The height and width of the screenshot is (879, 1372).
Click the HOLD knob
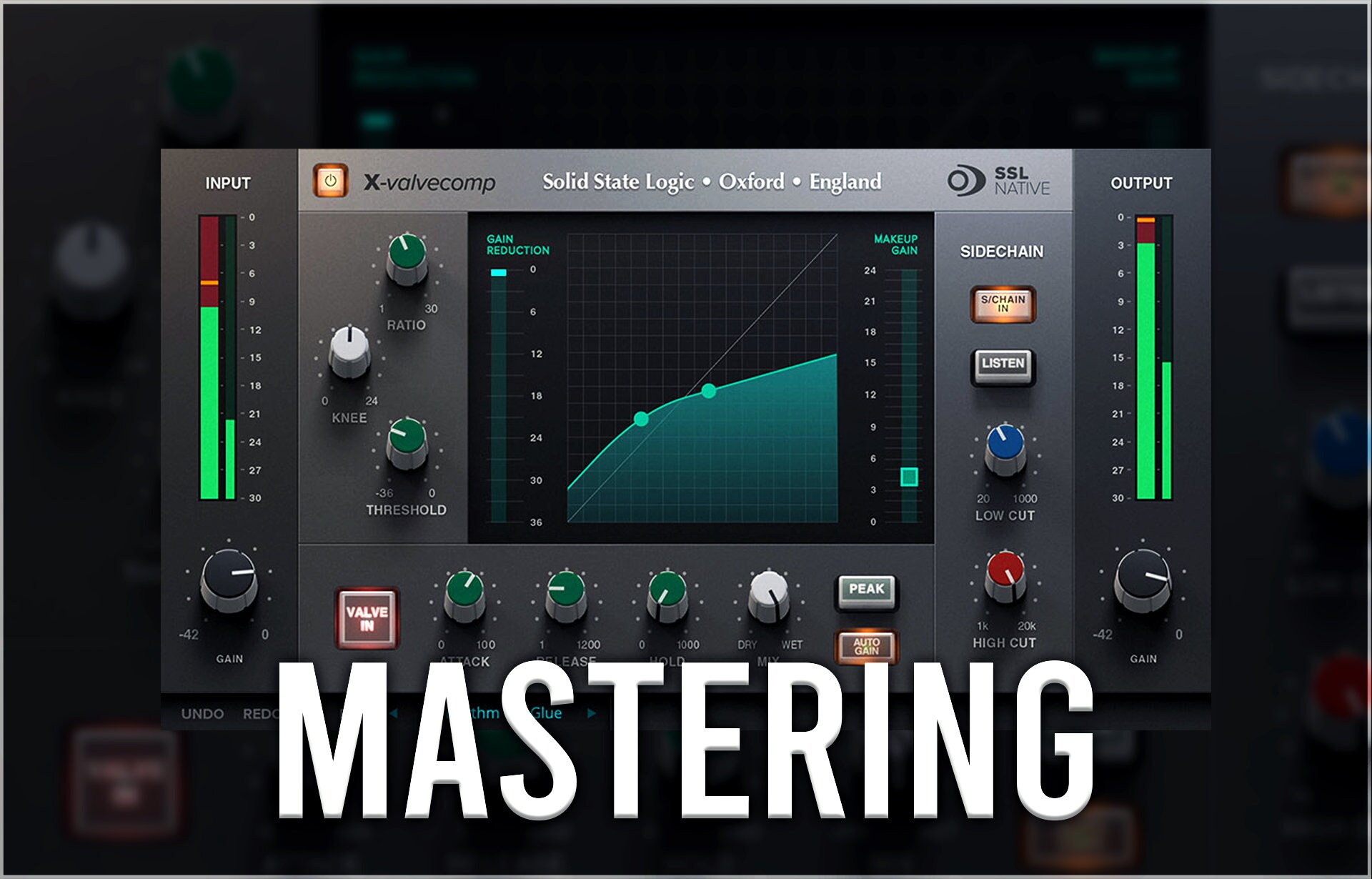667,595
